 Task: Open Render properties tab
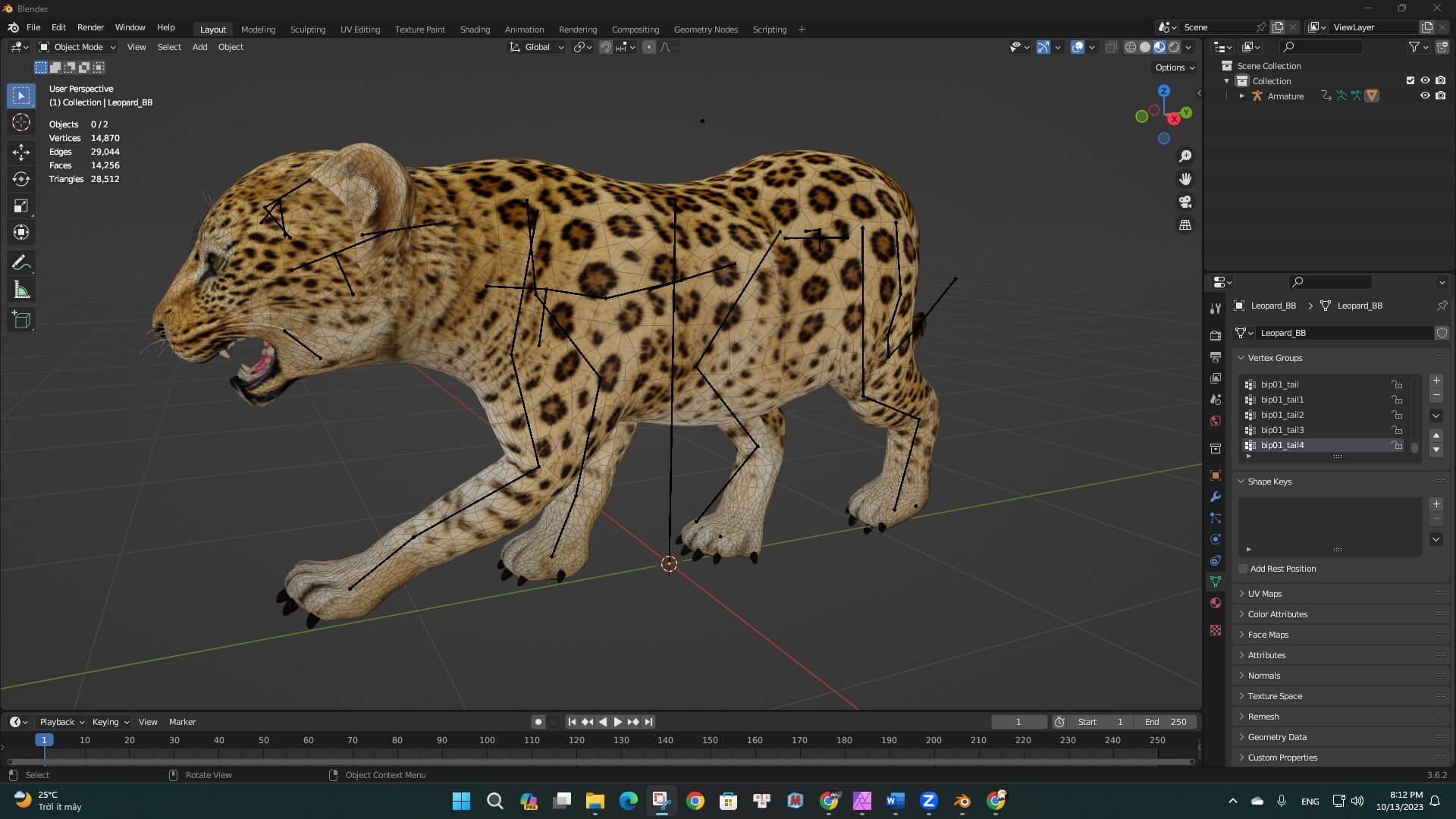(x=1216, y=335)
